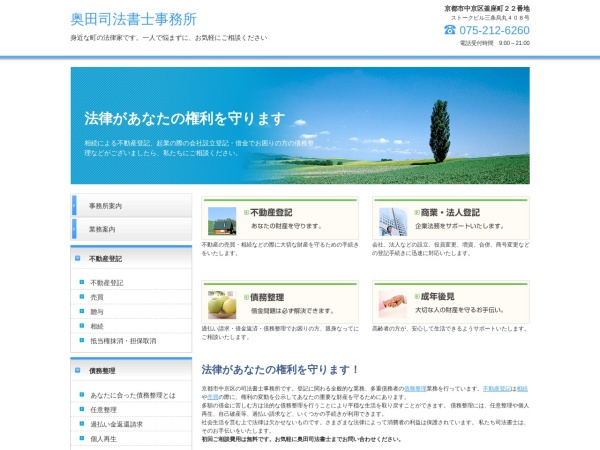Click the holding hands thumbnail in 成年後見 card
The image size is (600, 450).
click(393, 304)
